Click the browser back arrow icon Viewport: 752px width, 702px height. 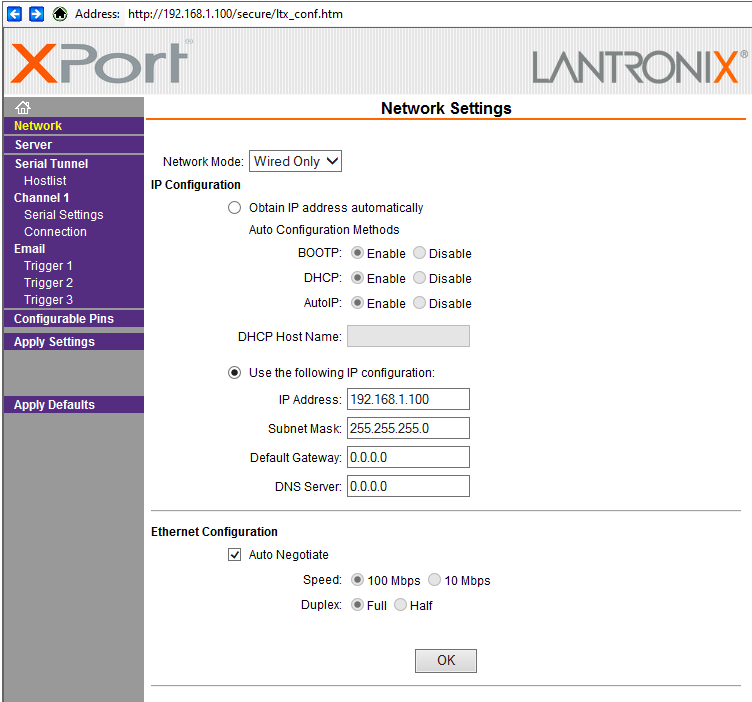[14, 14]
